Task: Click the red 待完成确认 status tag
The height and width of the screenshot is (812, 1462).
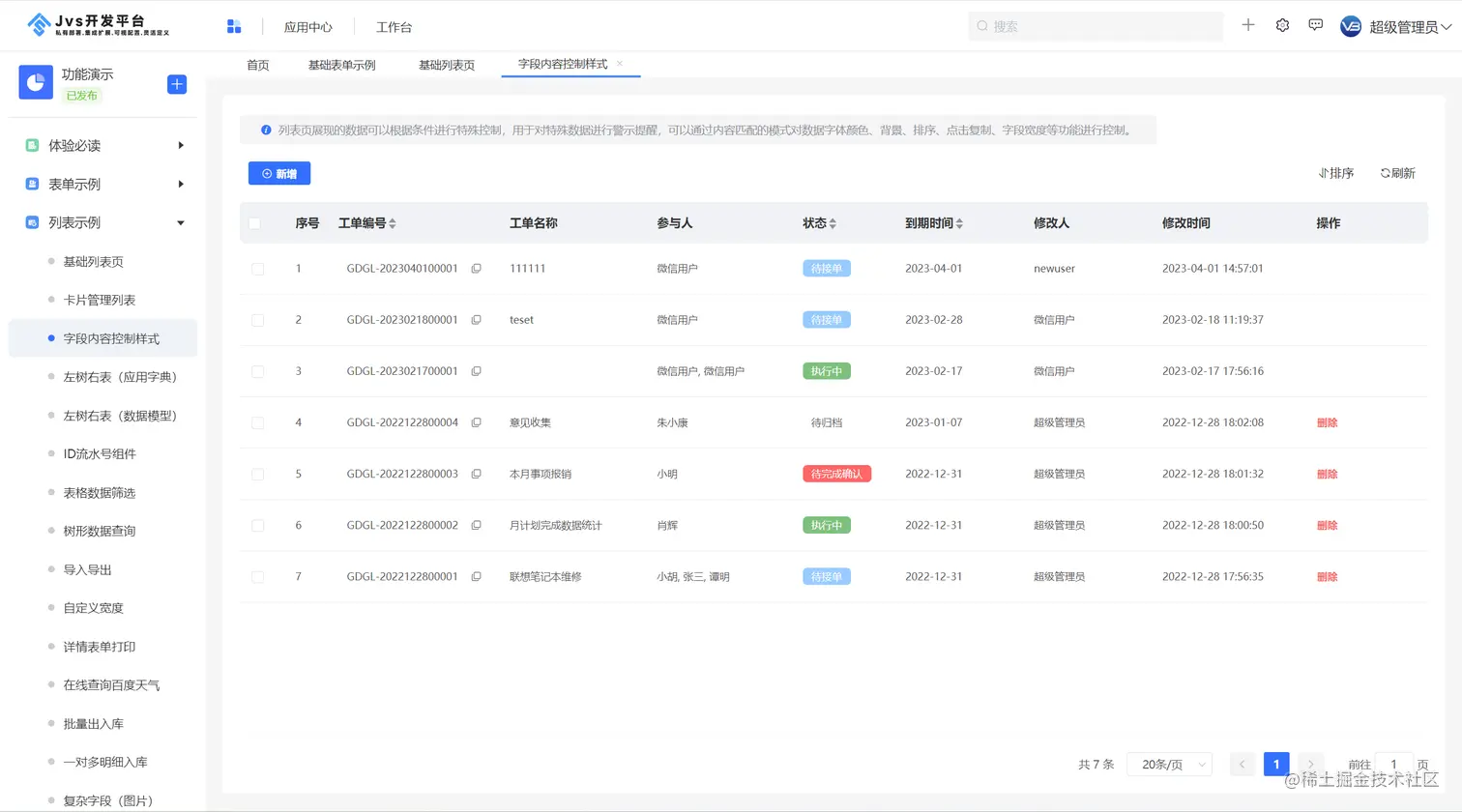Action: tap(836, 474)
